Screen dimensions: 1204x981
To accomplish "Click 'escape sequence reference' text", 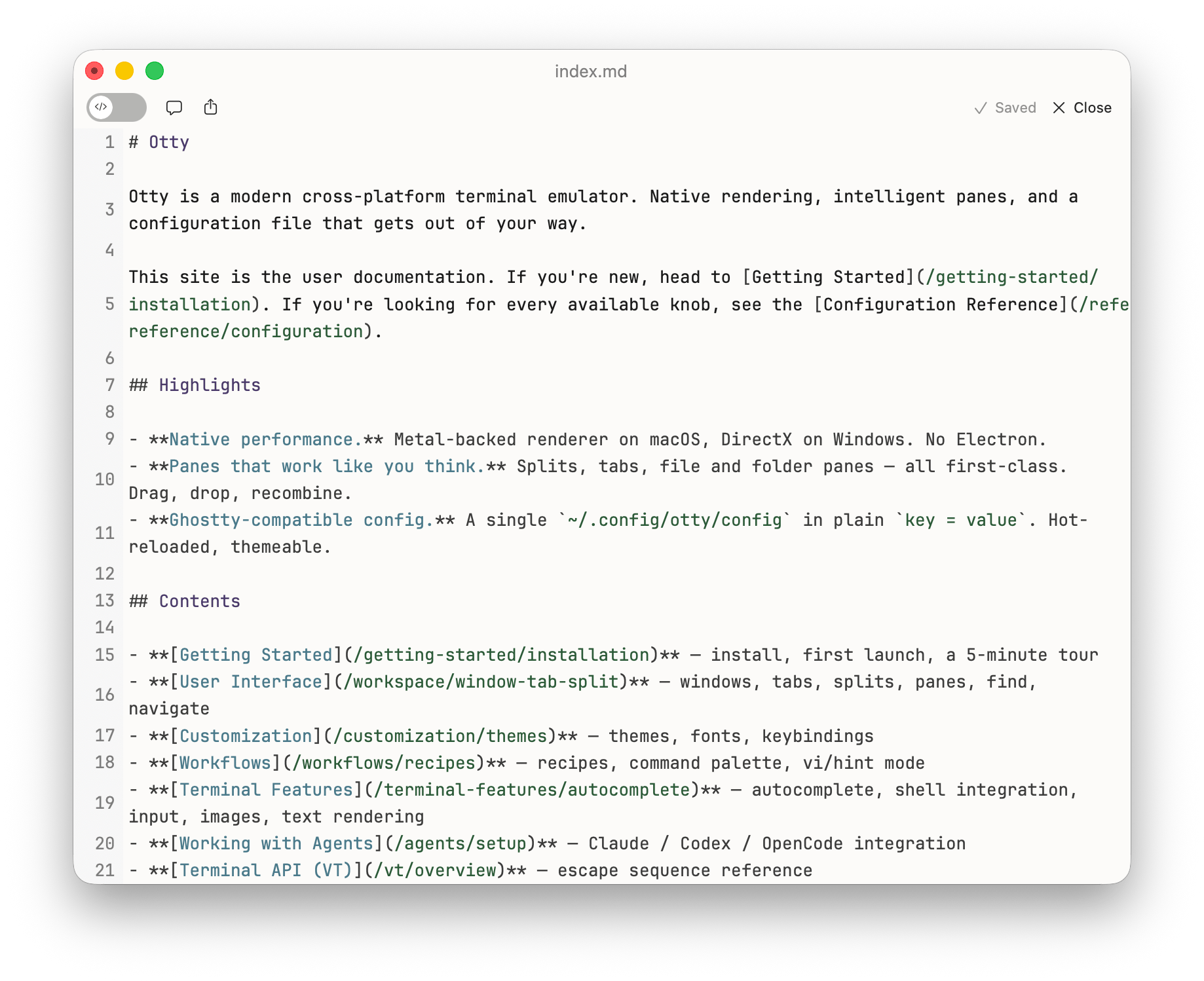I will pos(685,870).
